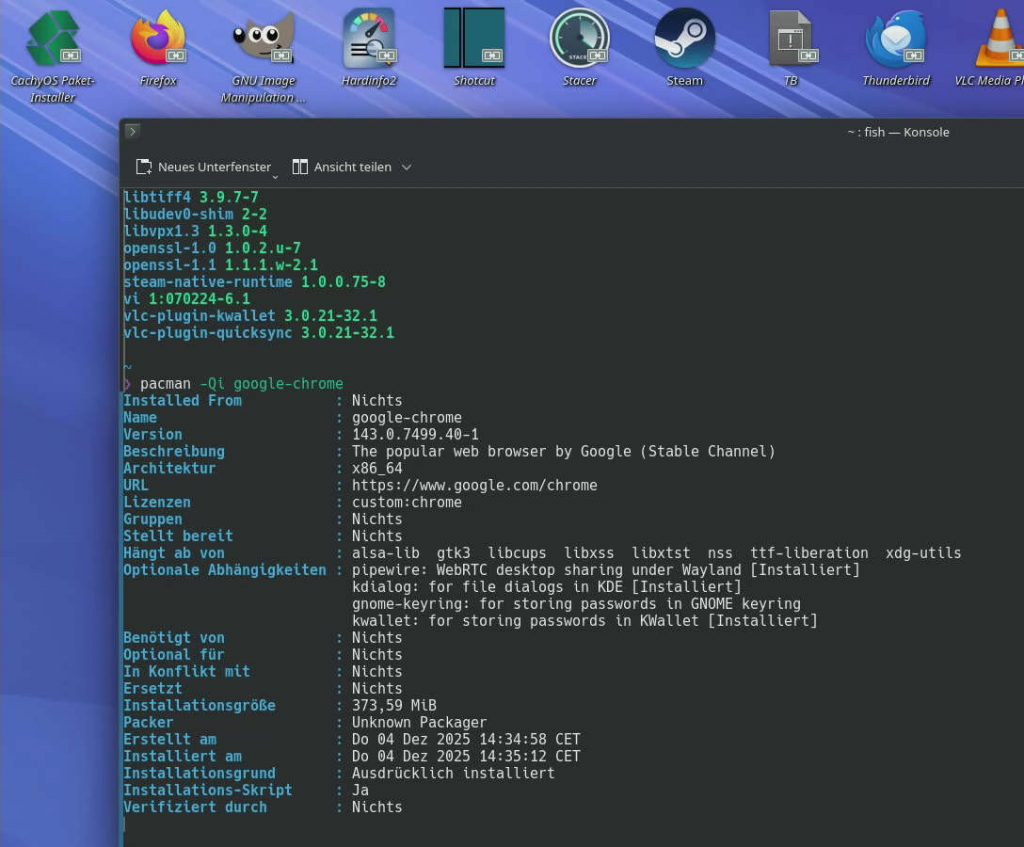Click the package line 'vi 1:070224-6.1'
Screen dimensions: 1024x847
pyautogui.click(x=186, y=299)
